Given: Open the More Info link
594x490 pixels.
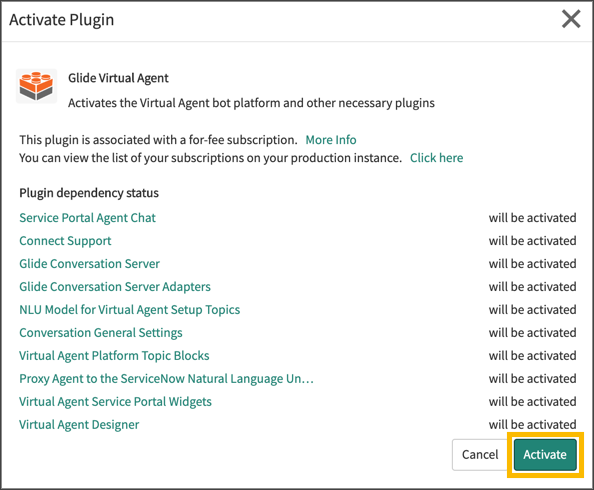Looking at the screenshot, I should (331, 140).
